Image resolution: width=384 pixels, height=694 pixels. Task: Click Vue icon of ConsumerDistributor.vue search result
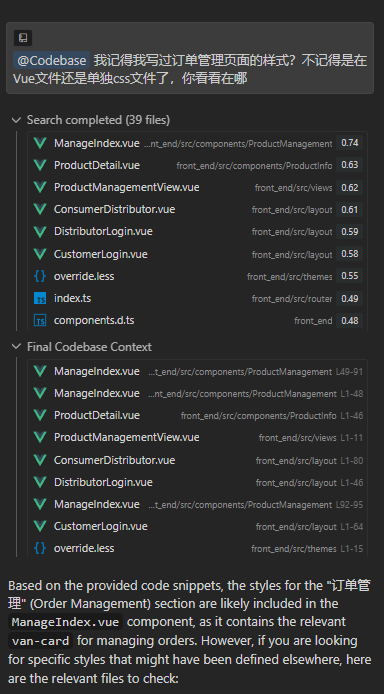click(x=40, y=209)
